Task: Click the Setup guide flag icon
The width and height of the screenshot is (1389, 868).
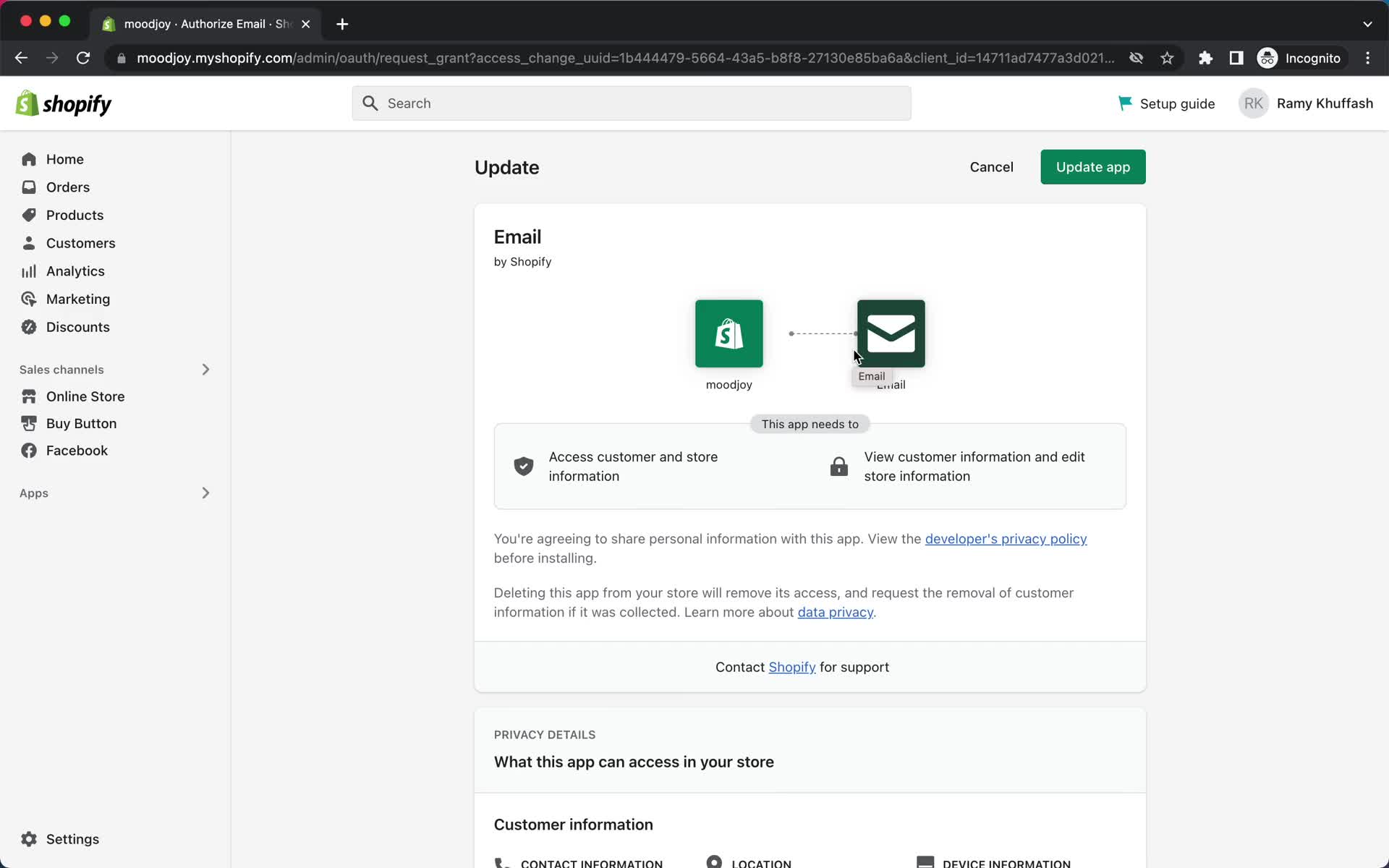Action: [1125, 103]
